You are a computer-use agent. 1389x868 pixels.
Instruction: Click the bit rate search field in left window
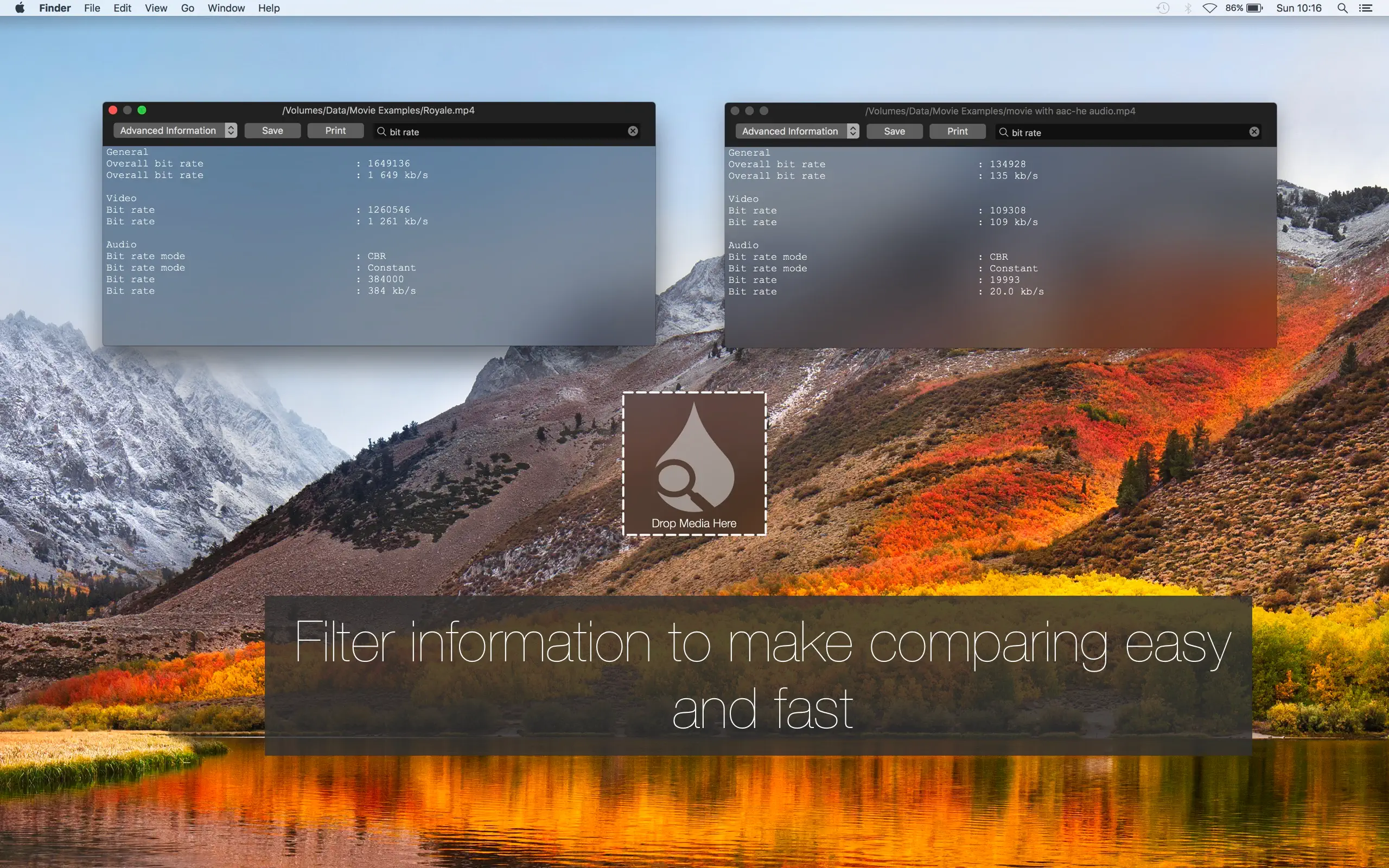coord(505,131)
